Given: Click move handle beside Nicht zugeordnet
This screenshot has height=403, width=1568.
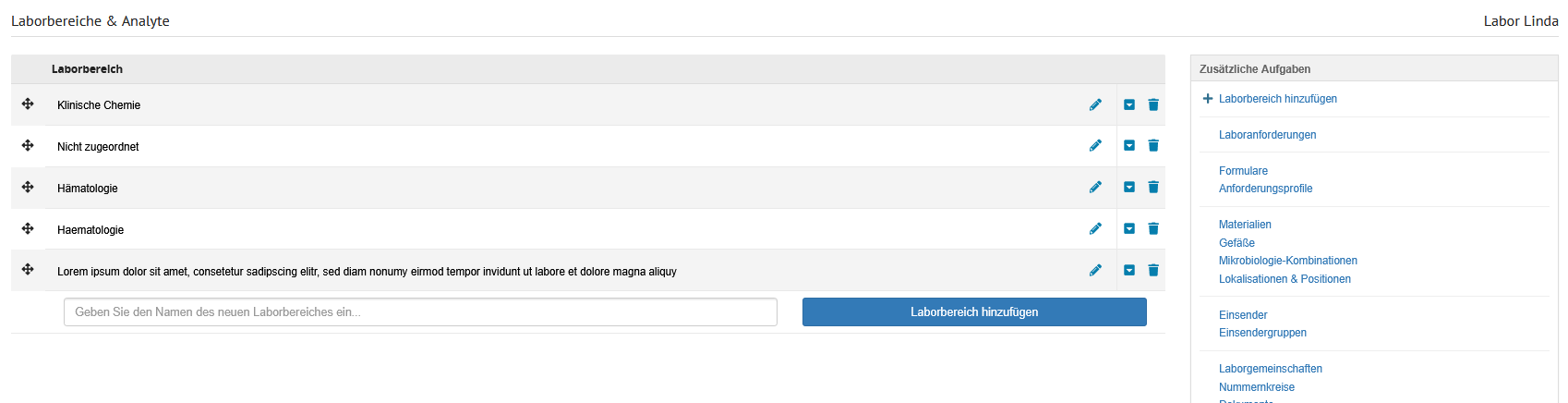Looking at the screenshot, I should 28,146.
